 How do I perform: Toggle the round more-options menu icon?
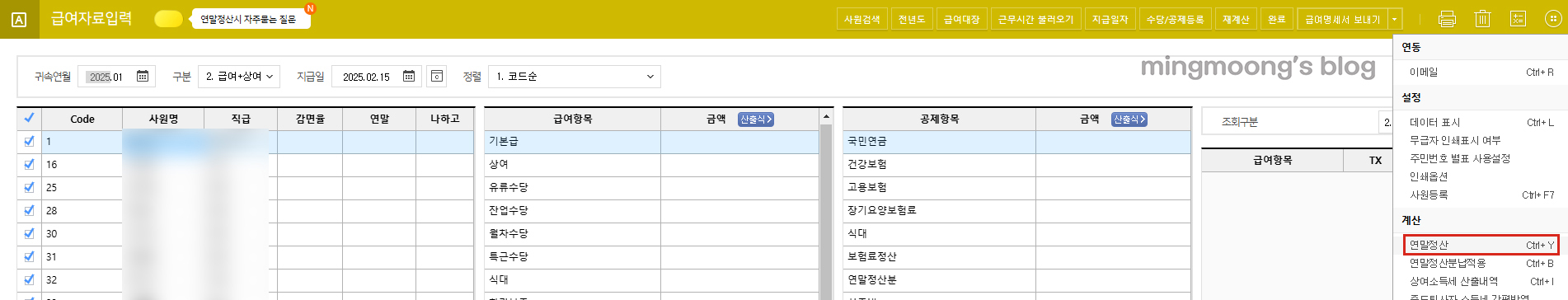click(1552, 18)
